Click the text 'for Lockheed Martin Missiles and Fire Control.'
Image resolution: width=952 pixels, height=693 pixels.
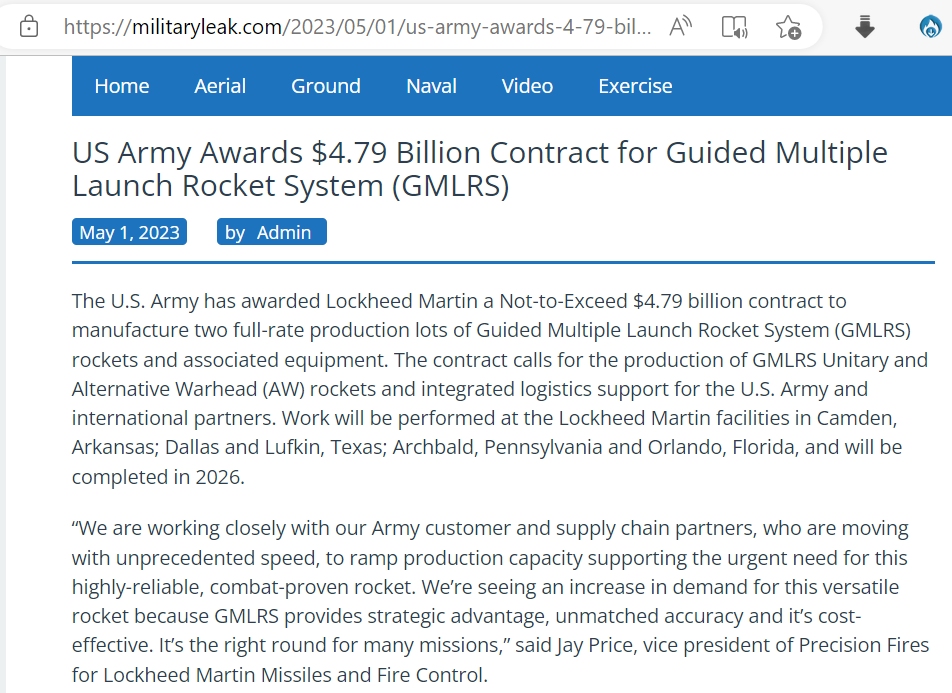coord(280,675)
